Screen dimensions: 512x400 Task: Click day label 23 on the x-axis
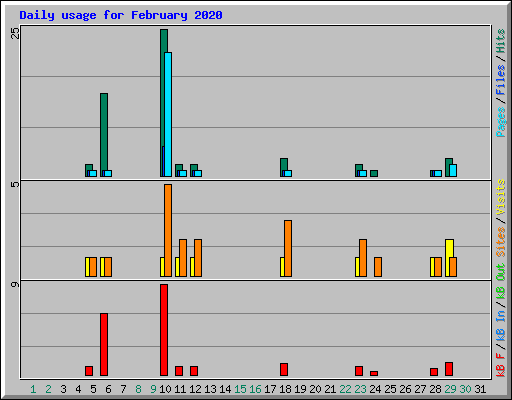point(360,389)
